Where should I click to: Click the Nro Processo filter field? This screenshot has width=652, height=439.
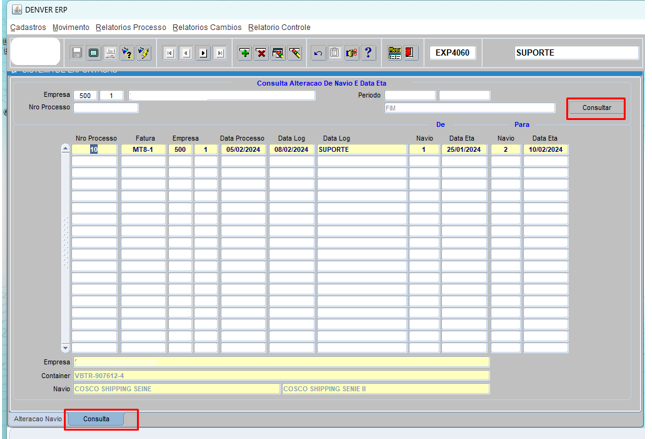tap(106, 108)
